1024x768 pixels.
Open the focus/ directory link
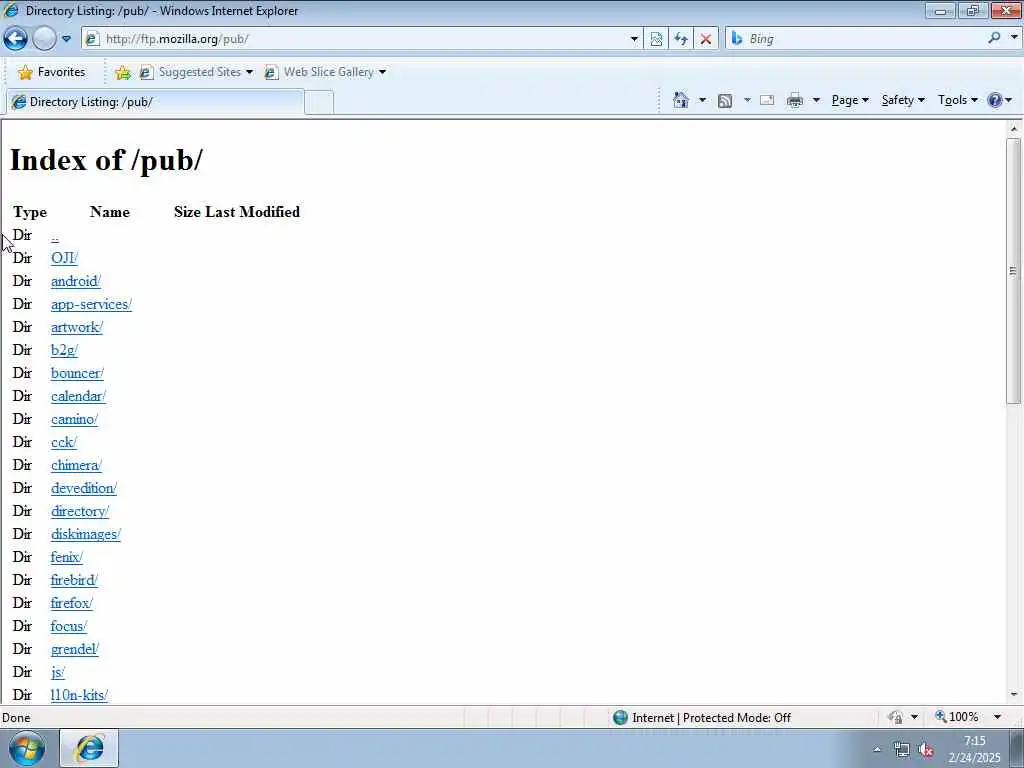click(68, 626)
